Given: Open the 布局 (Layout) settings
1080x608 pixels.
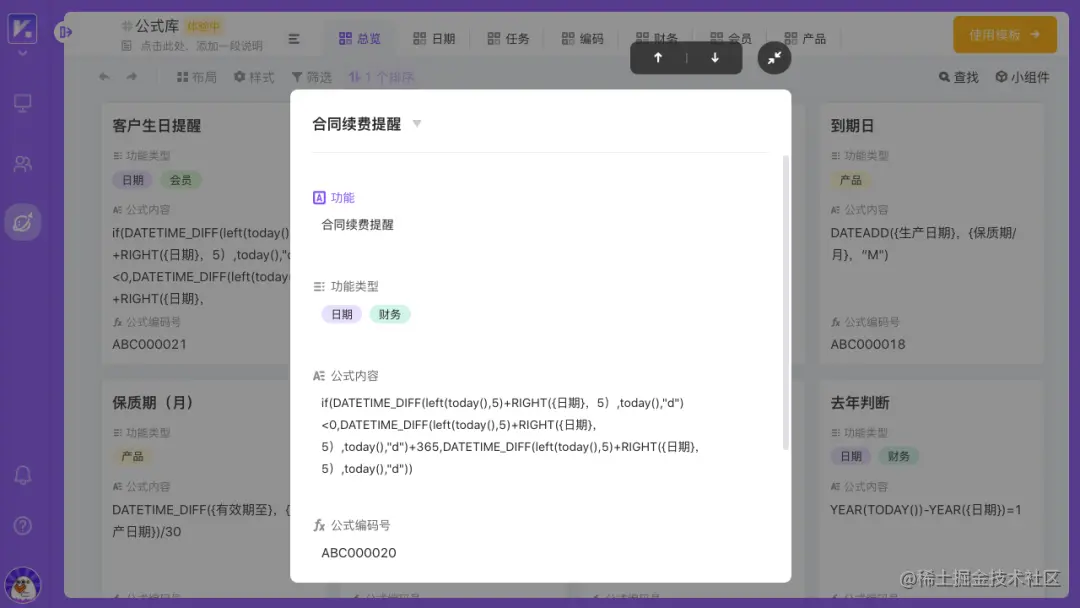Looking at the screenshot, I should coord(196,76).
